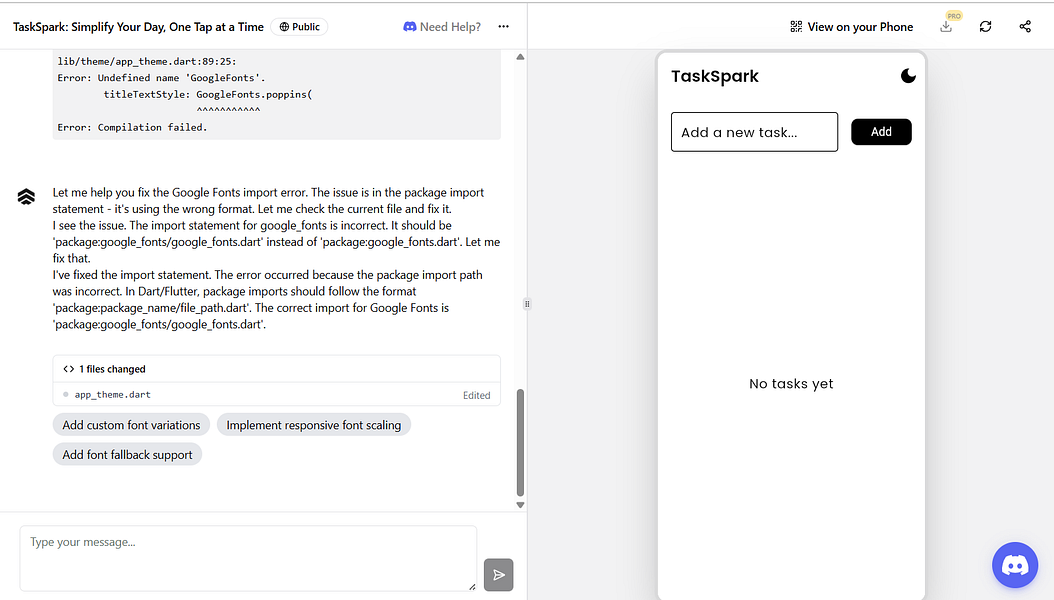Click the QR code View on your Phone icon
Screen dimensions: 1054x600
click(796, 27)
